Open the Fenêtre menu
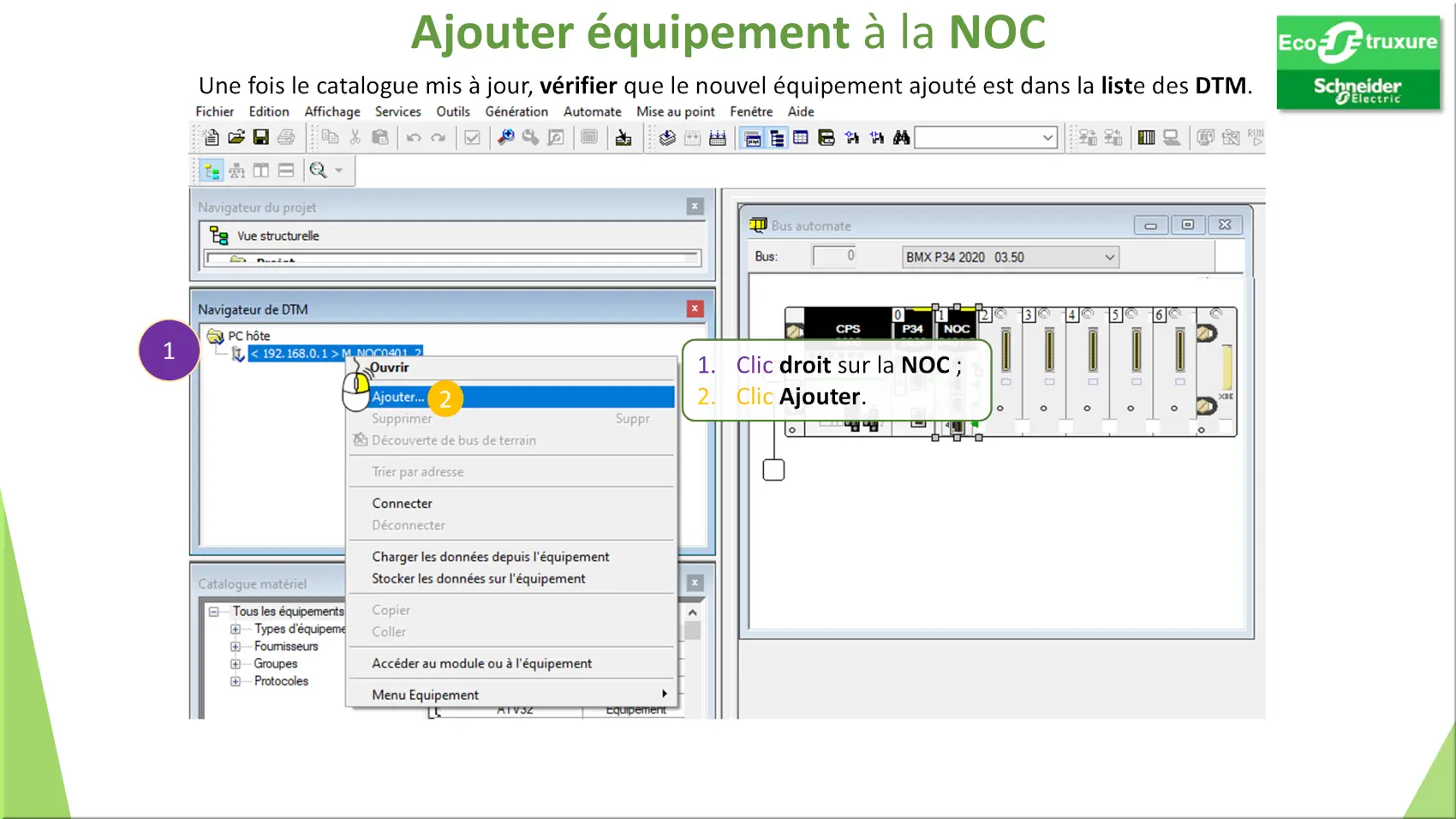Image resolution: width=1456 pixels, height=819 pixels. click(751, 111)
